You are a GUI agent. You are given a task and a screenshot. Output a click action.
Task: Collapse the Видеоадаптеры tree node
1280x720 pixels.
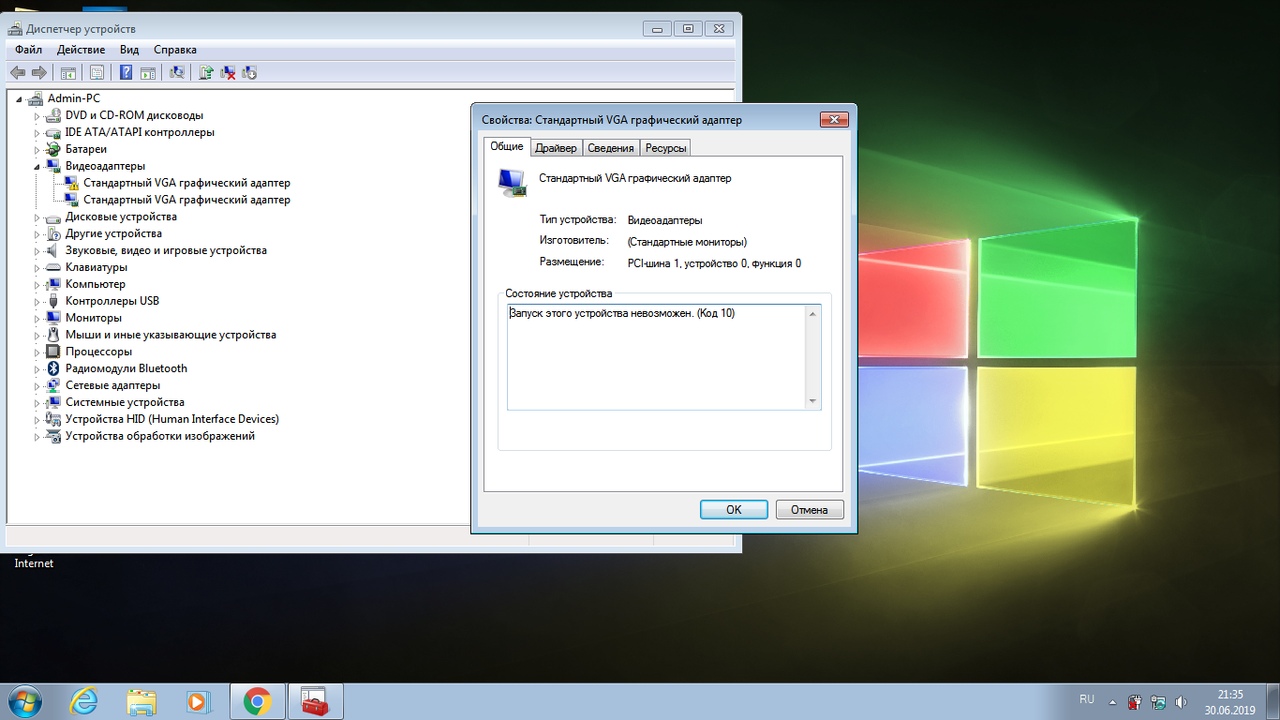38,166
